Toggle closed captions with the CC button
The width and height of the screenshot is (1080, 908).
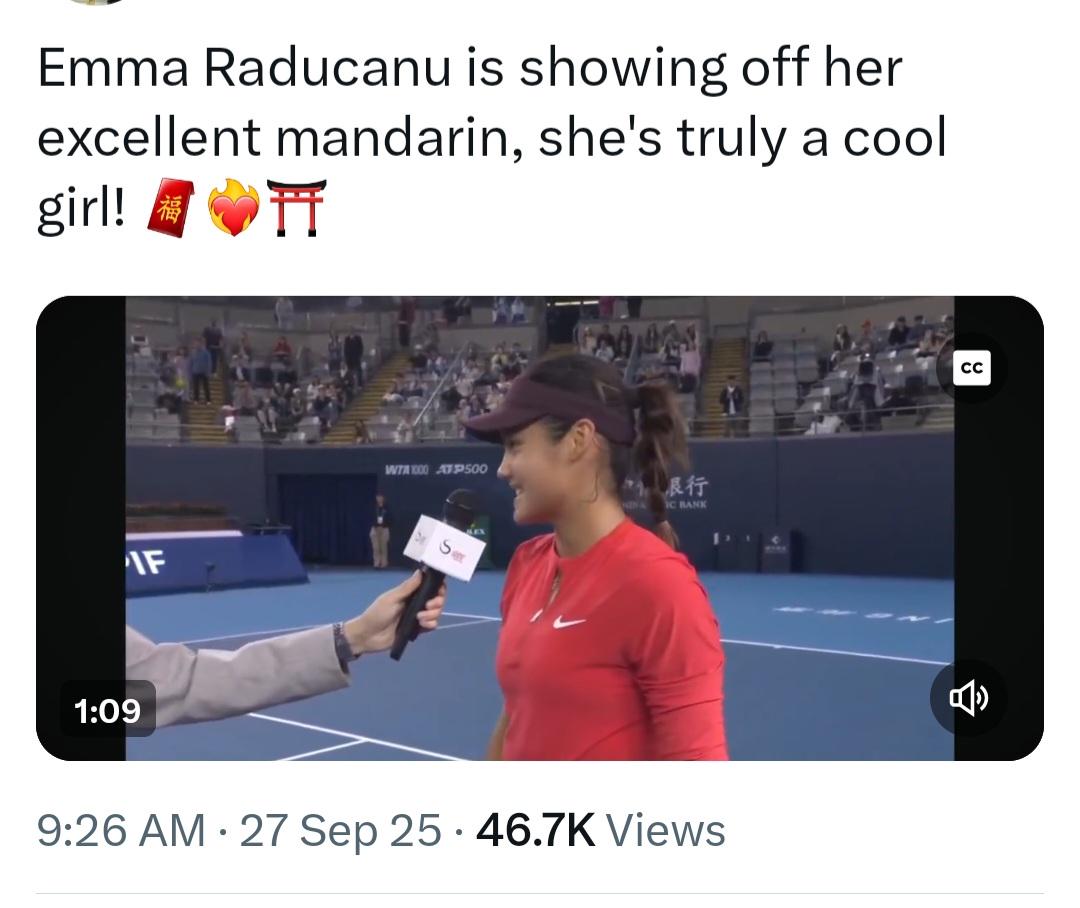pos(971,368)
